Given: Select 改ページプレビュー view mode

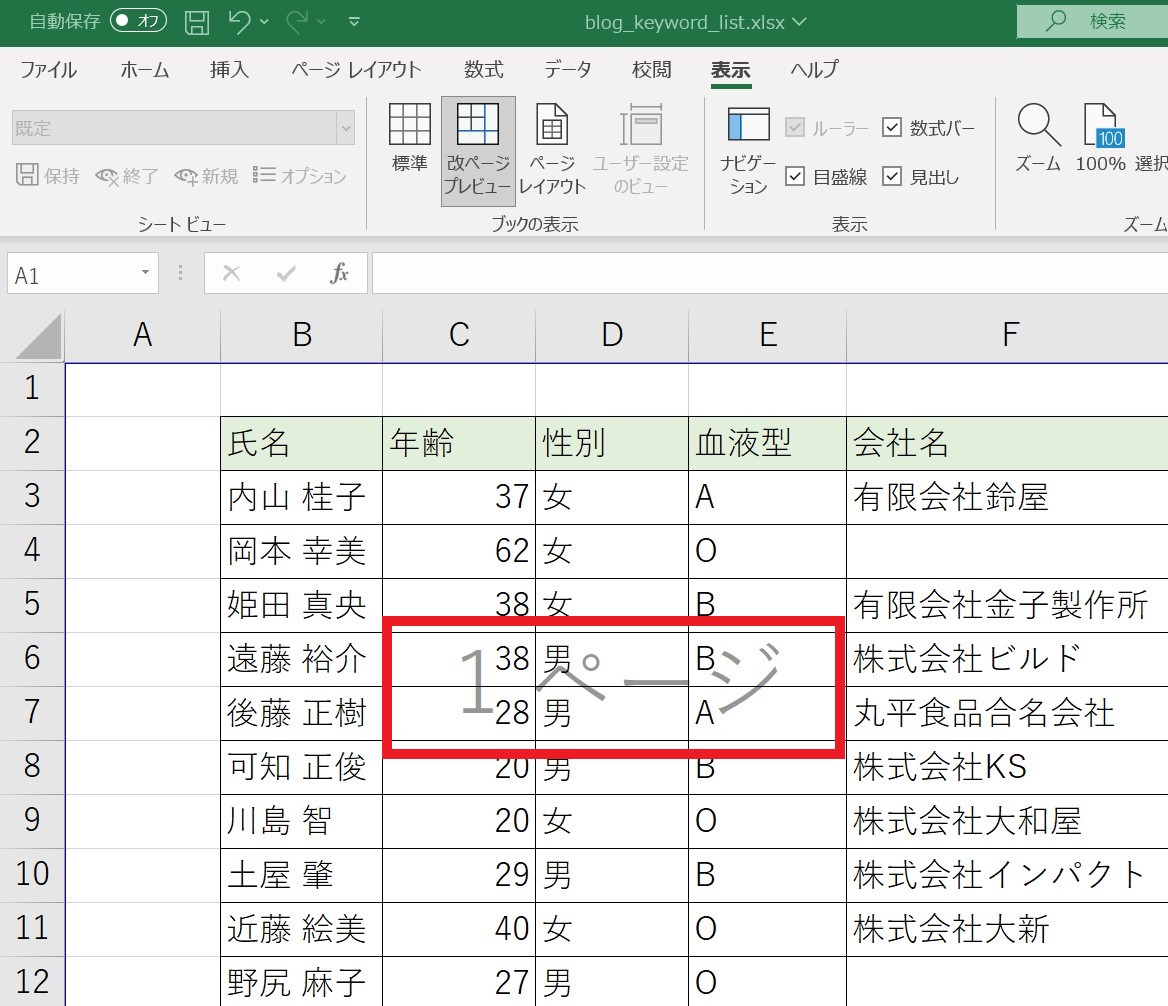Looking at the screenshot, I should [x=478, y=148].
